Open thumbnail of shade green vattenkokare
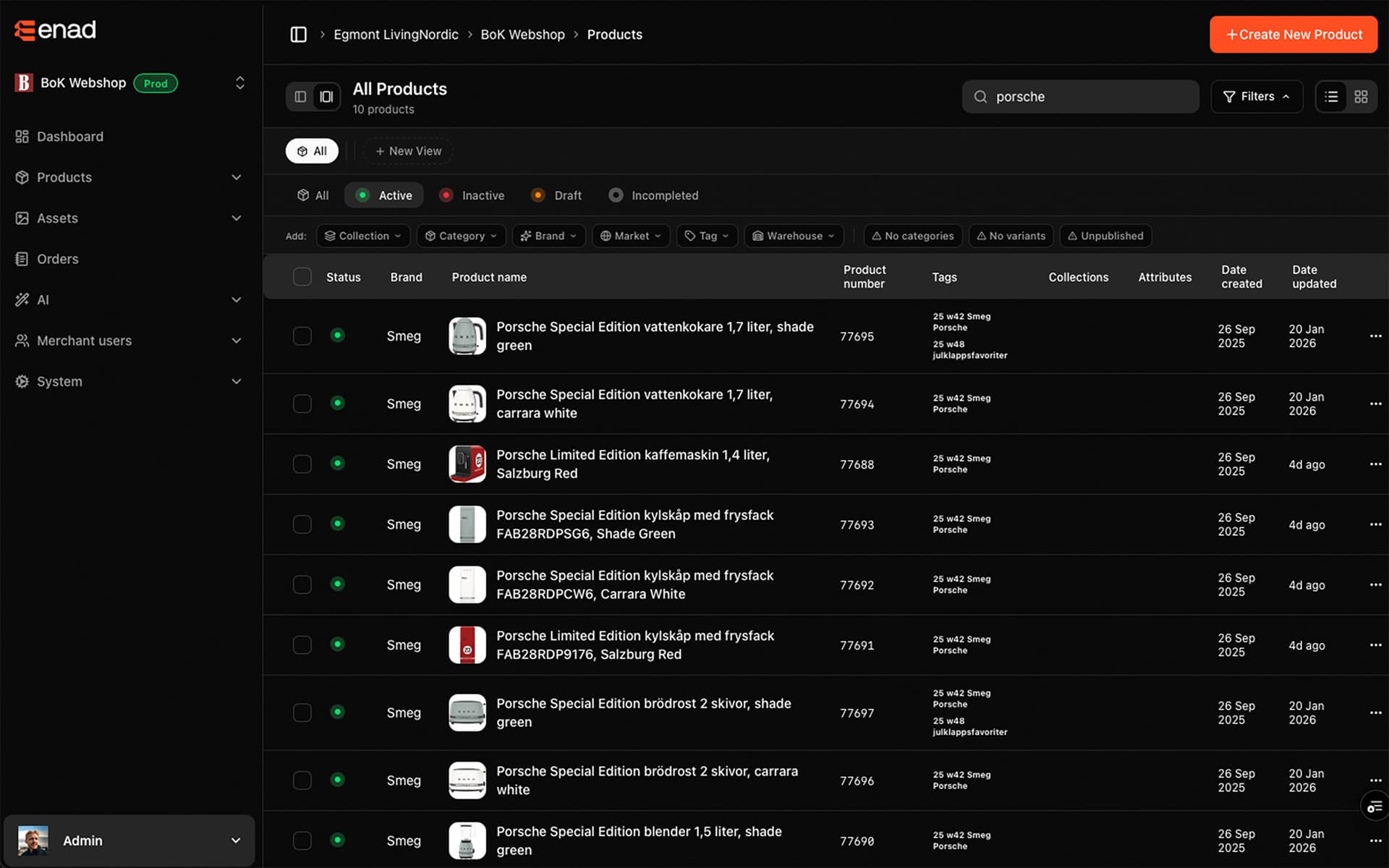Screen dimensions: 1389x868 tap(467, 336)
